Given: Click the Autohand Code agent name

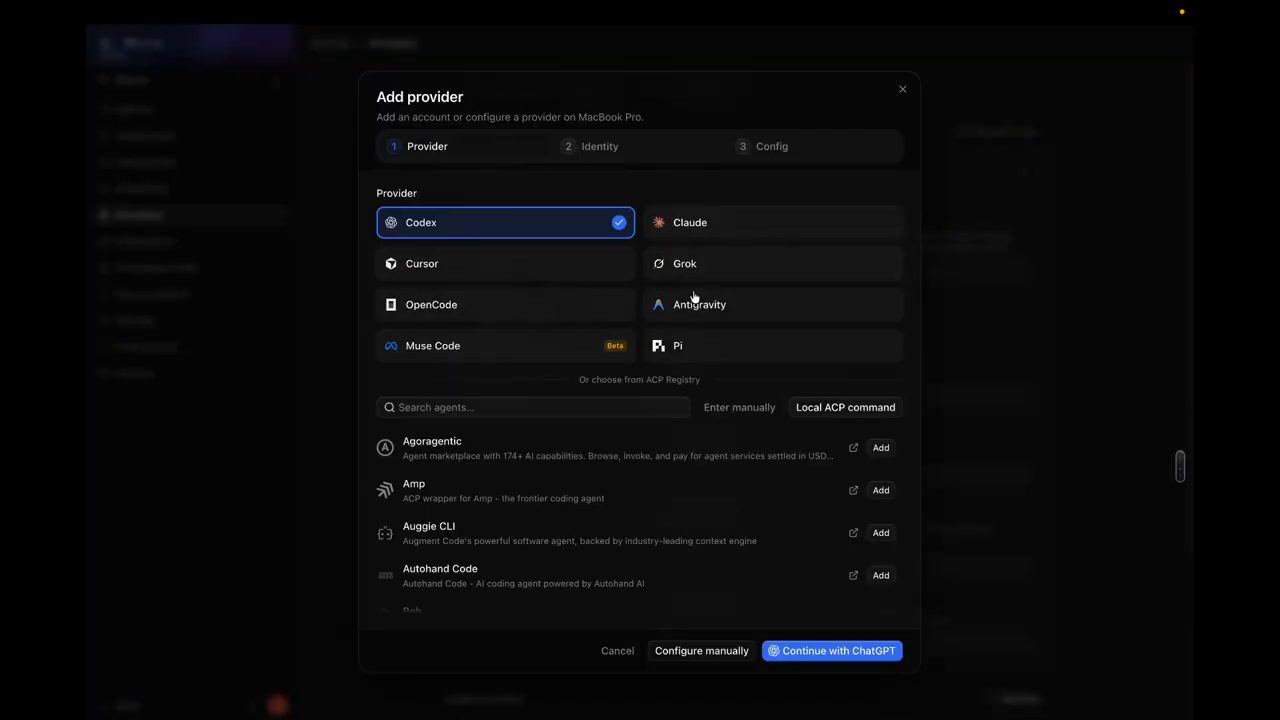Looking at the screenshot, I should pyautogui.click(x=440, y=568).
